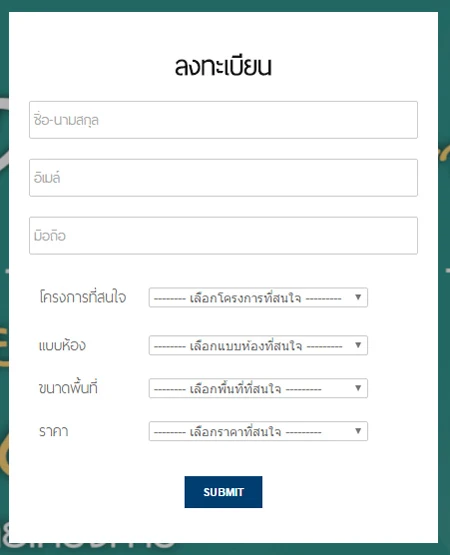Click the แบบห้อง label text
This screenshot has width=450, height=555.
click(x=62, y=345)
